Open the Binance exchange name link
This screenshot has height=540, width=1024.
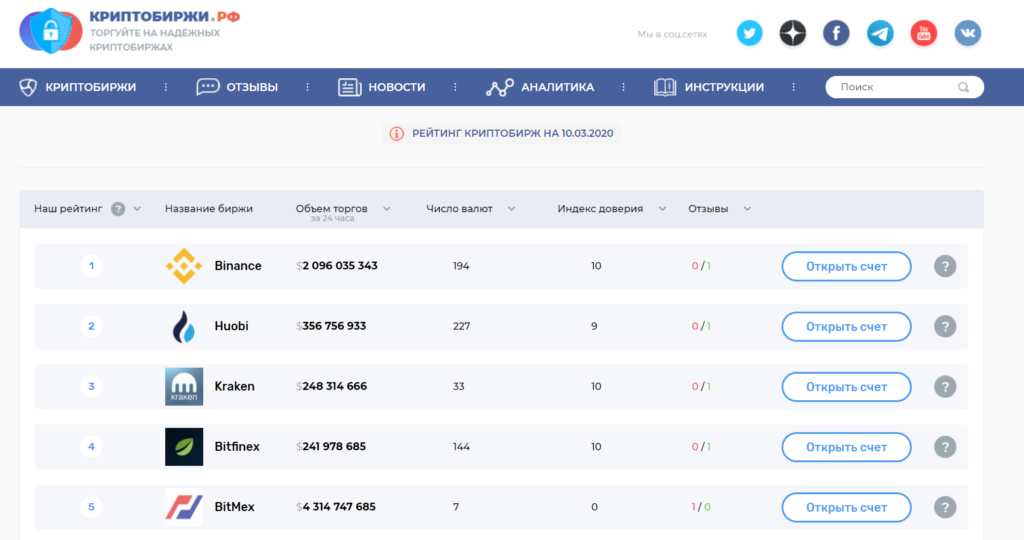click(238, 266)
